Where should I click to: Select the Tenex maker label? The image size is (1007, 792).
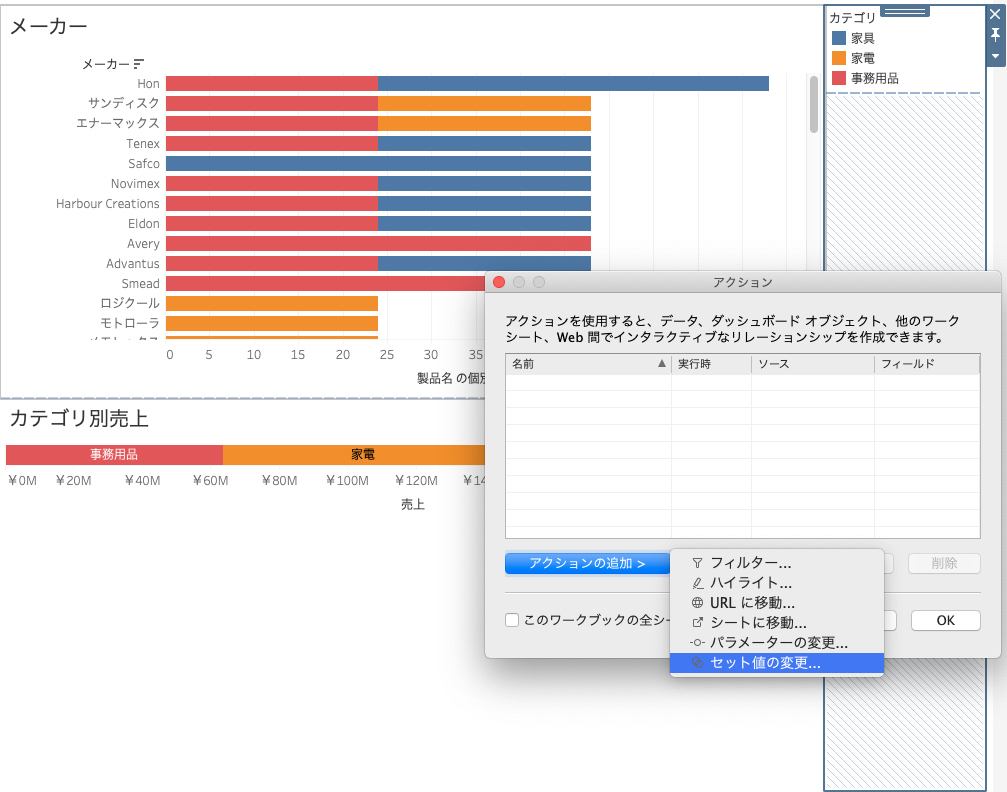tap(143, 143)
